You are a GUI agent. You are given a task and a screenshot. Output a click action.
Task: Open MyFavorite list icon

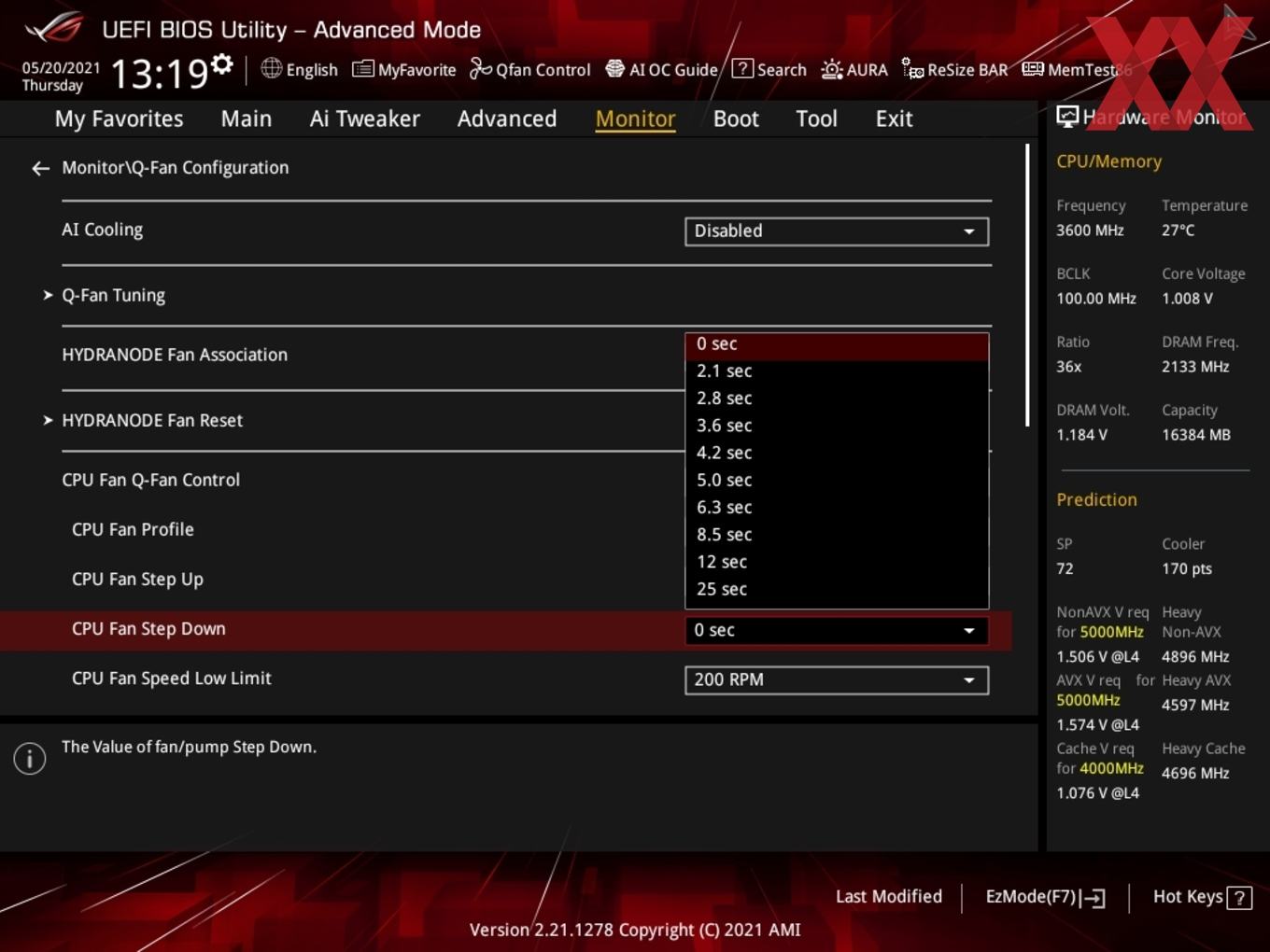pyautogui.click(x=362, y=69)
